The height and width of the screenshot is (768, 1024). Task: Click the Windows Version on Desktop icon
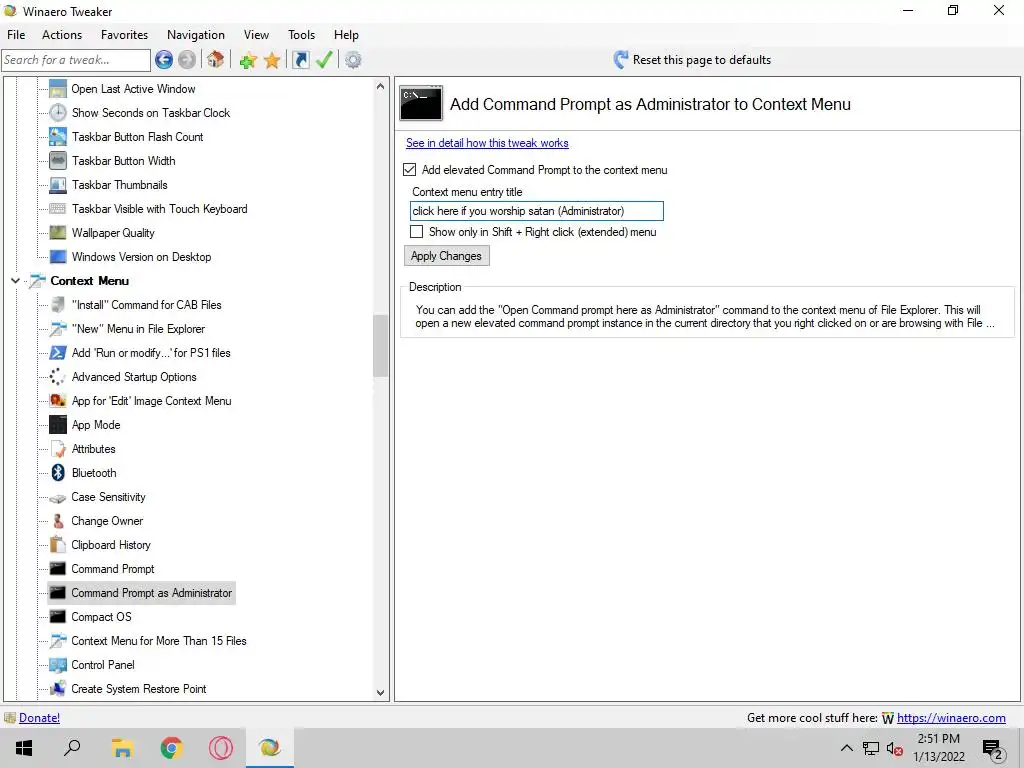tap(58, 257)
